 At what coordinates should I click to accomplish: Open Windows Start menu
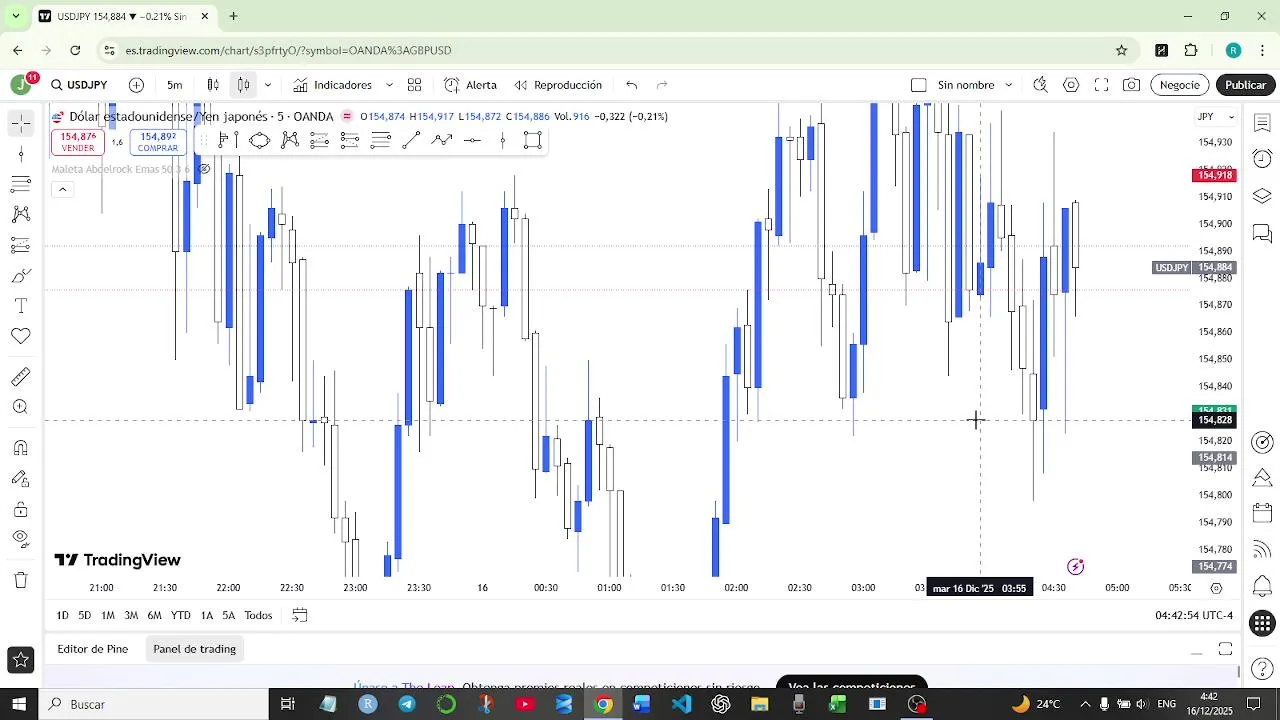pyautogui.click(x=19, y=704)
